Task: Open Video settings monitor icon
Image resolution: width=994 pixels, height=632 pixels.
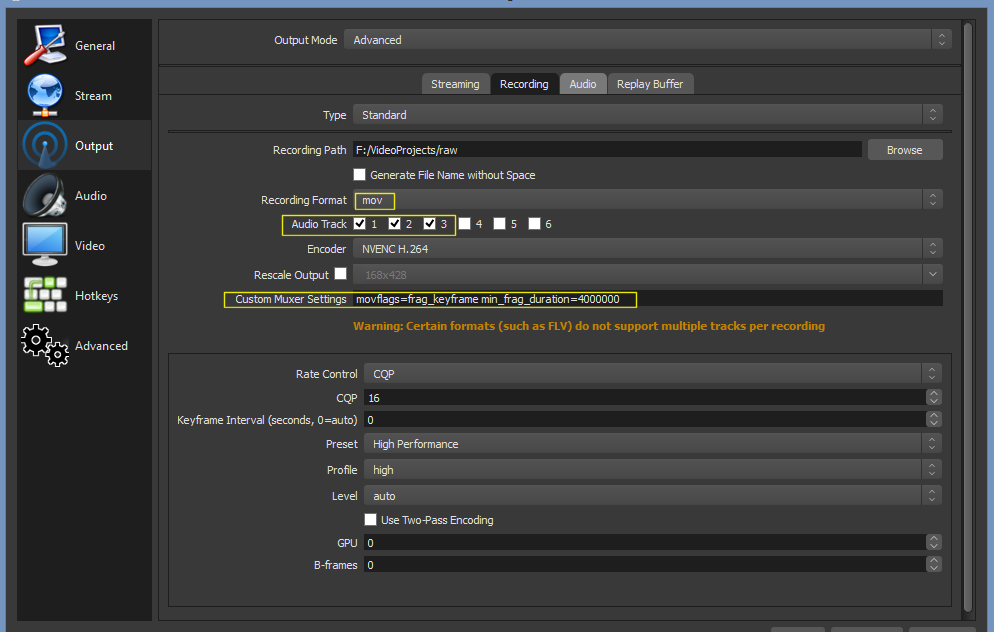Action: coord(45,245)
